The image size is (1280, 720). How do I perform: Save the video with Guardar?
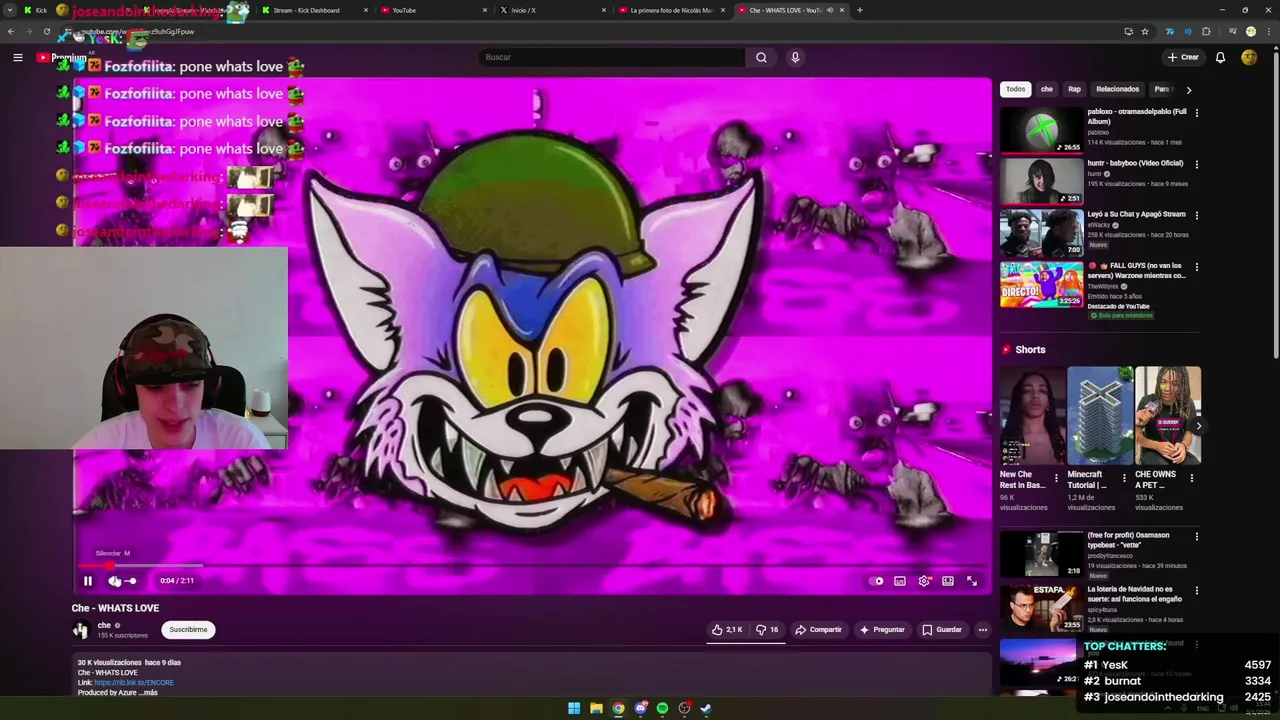pos(942,630)
